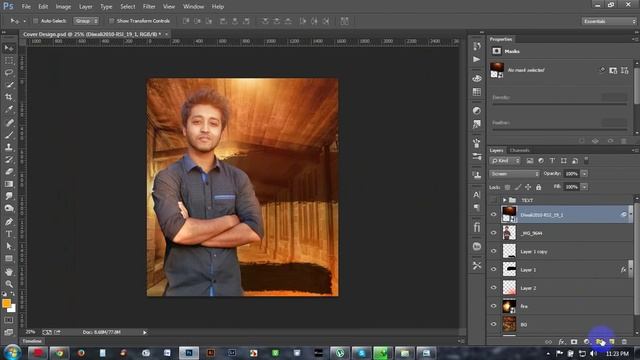This screenshot has width=640, height=360.
Task: Open the Window menu
Action: pos(193,7)
